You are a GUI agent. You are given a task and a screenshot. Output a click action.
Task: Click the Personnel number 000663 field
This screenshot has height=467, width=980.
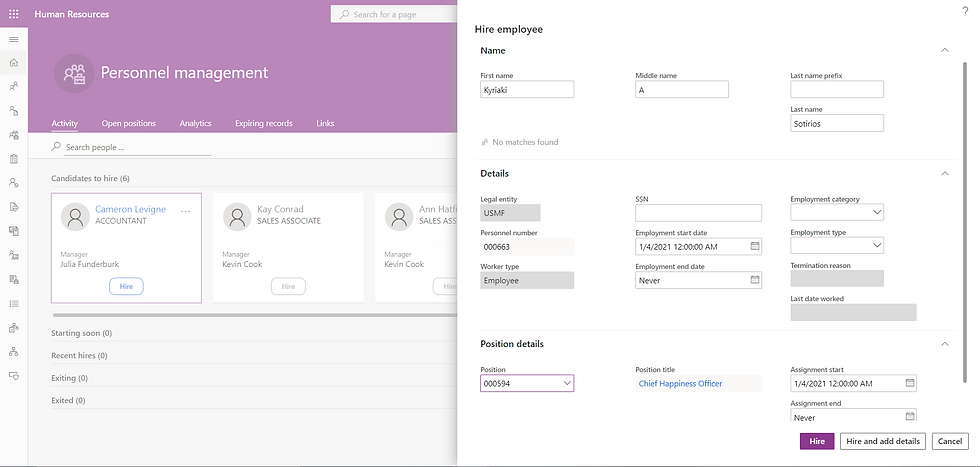click(x=527, y=246)
